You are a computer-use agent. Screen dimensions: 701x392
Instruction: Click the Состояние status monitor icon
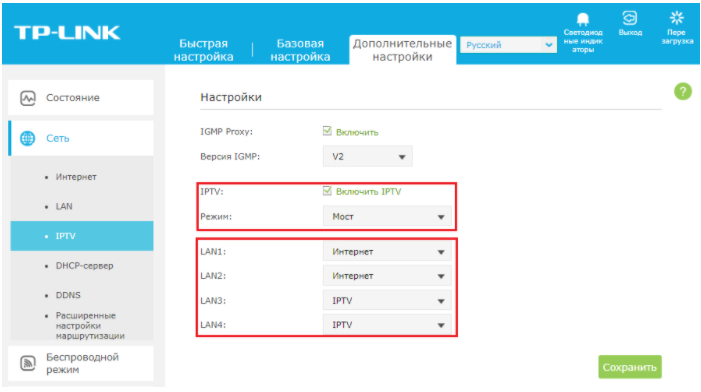point(28,98)
